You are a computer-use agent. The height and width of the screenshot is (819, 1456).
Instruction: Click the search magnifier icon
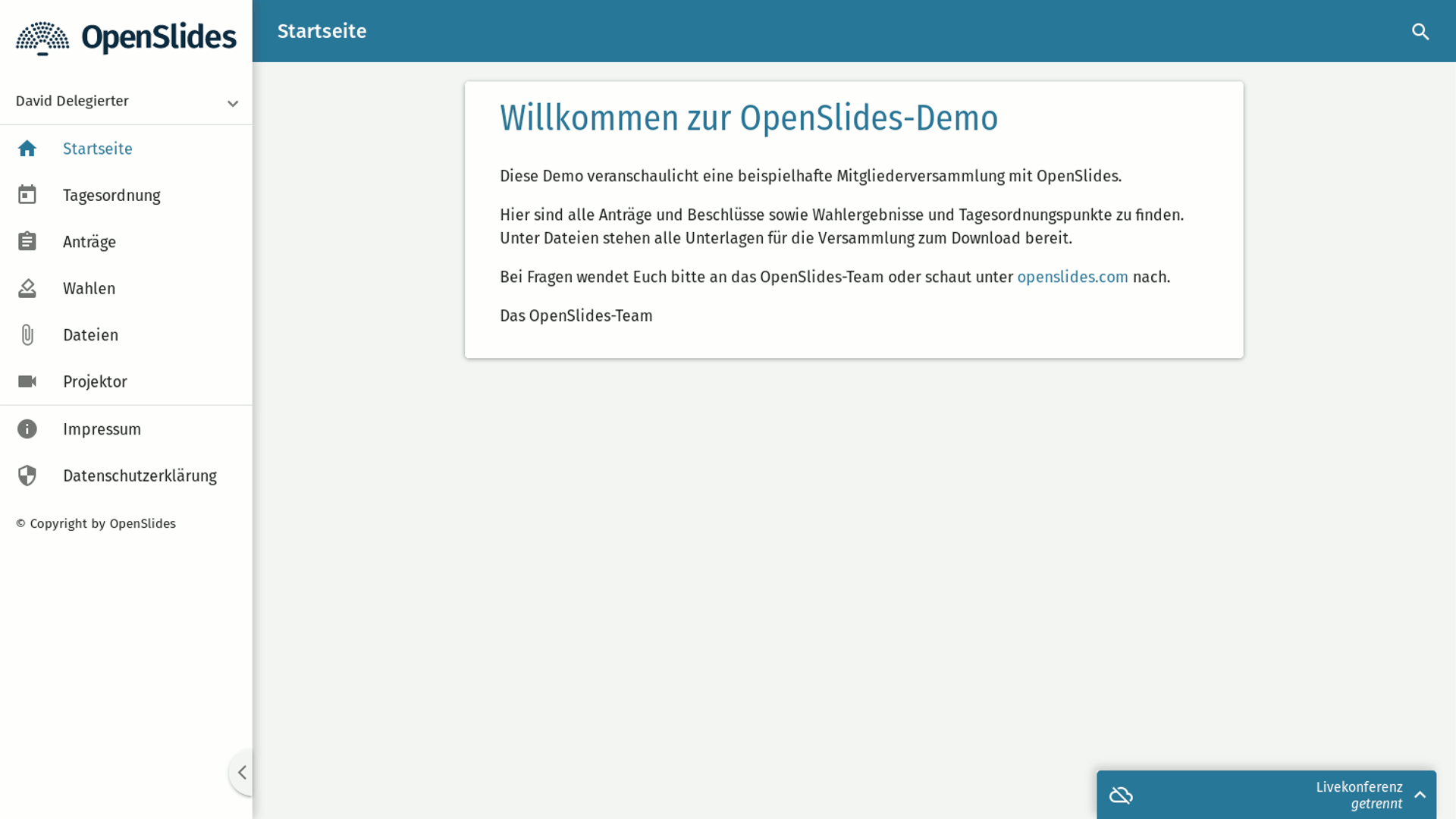(x=1420, y=32)
